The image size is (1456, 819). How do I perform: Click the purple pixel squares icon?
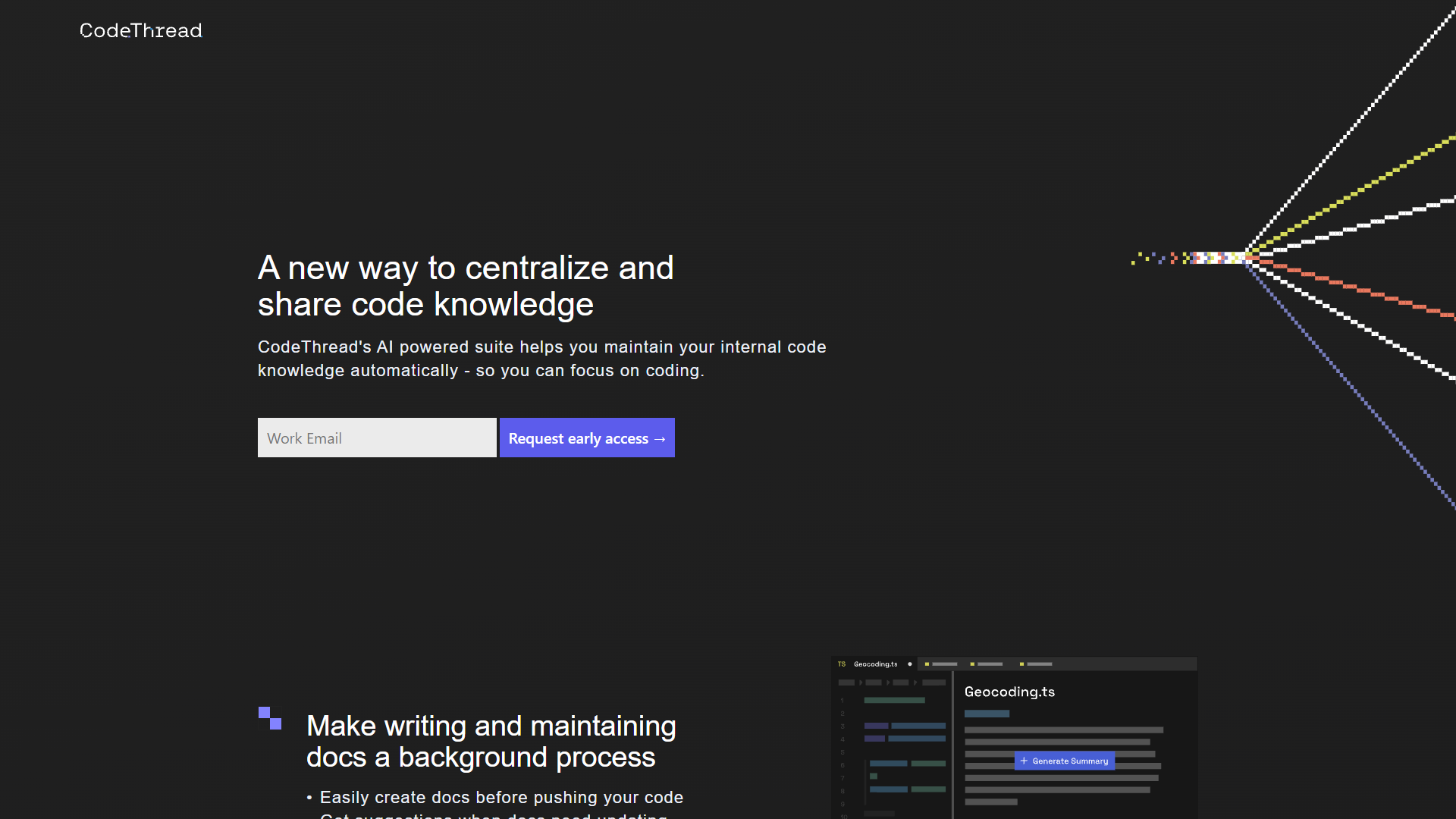pos(270,718)
